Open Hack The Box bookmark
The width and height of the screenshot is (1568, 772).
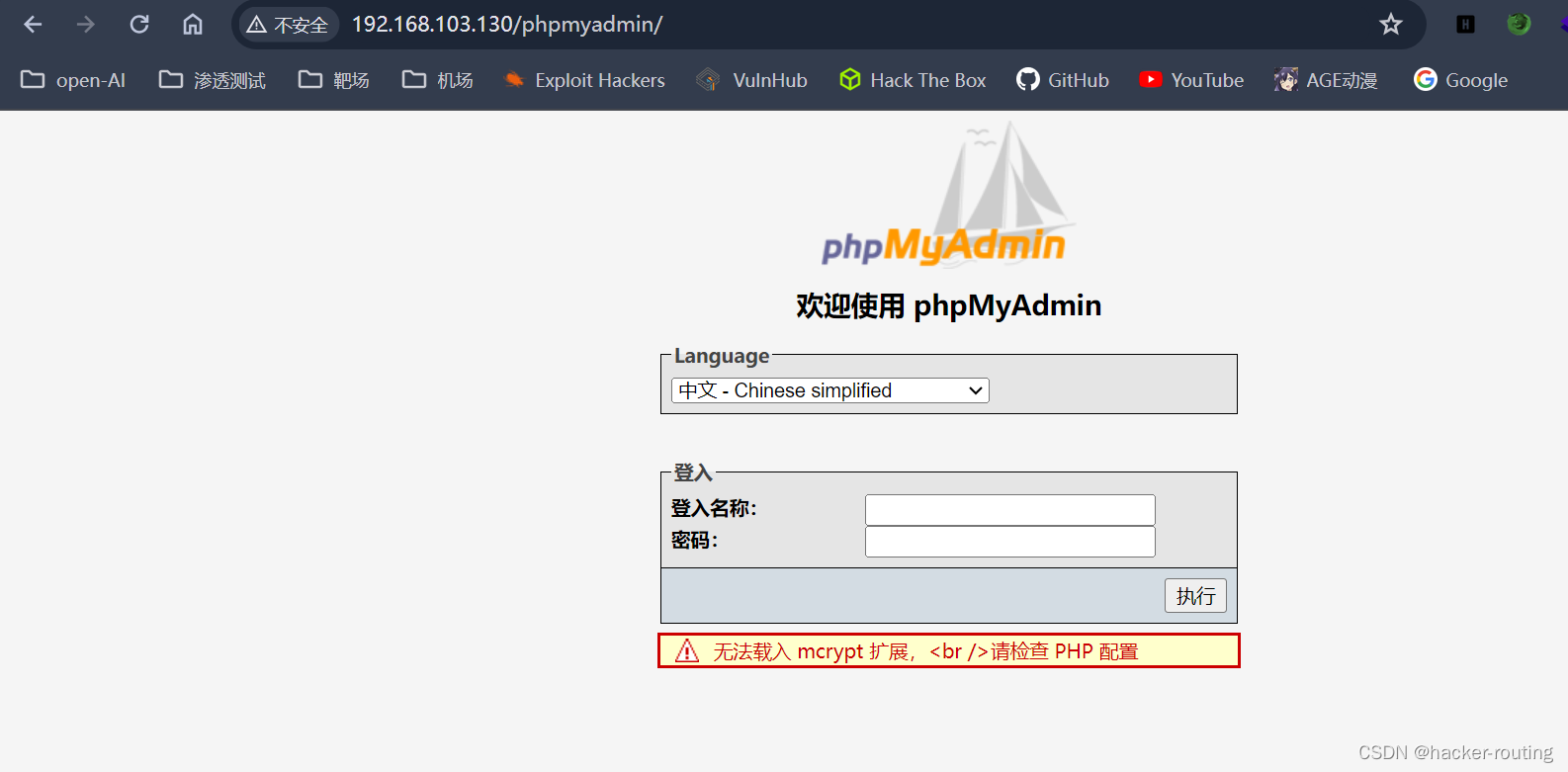coord(913,80)
